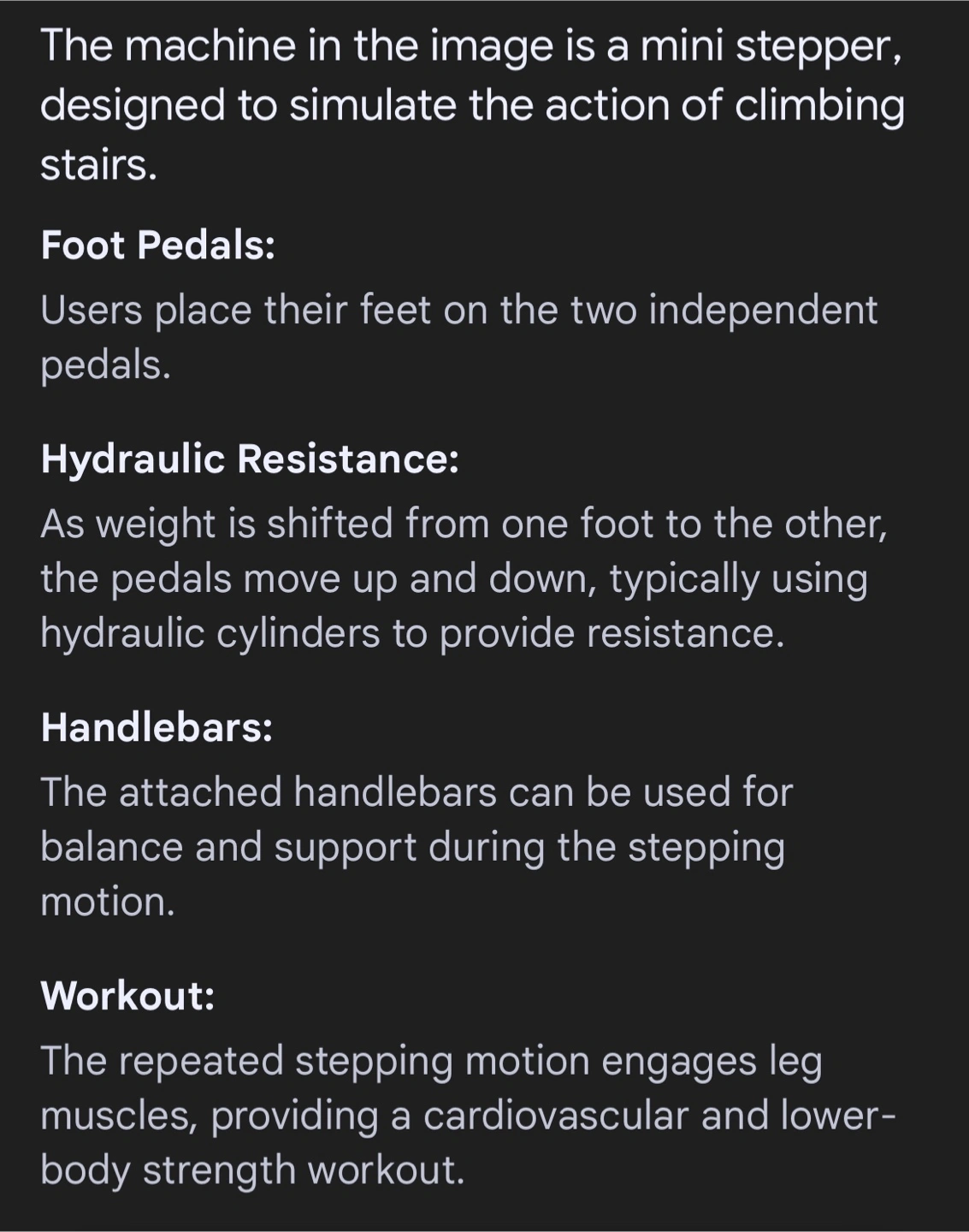Image resolution: width=969 pixels, height=1232 pixels.
Task: Click the 'The attached handlebars can be used' line
Action: (x=417, y=792)
